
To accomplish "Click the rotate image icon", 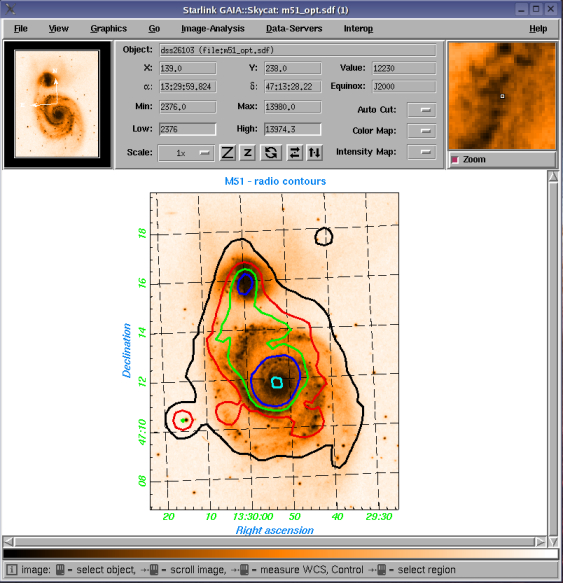I will coord(271,152).
